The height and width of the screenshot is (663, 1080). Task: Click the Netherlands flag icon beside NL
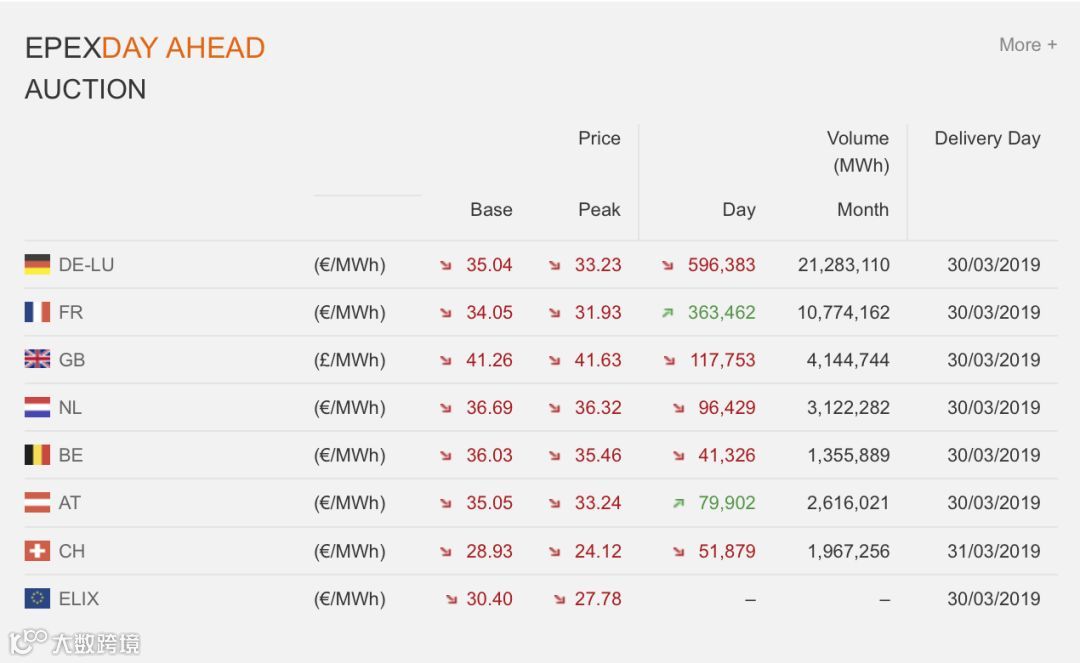point(37,408)
